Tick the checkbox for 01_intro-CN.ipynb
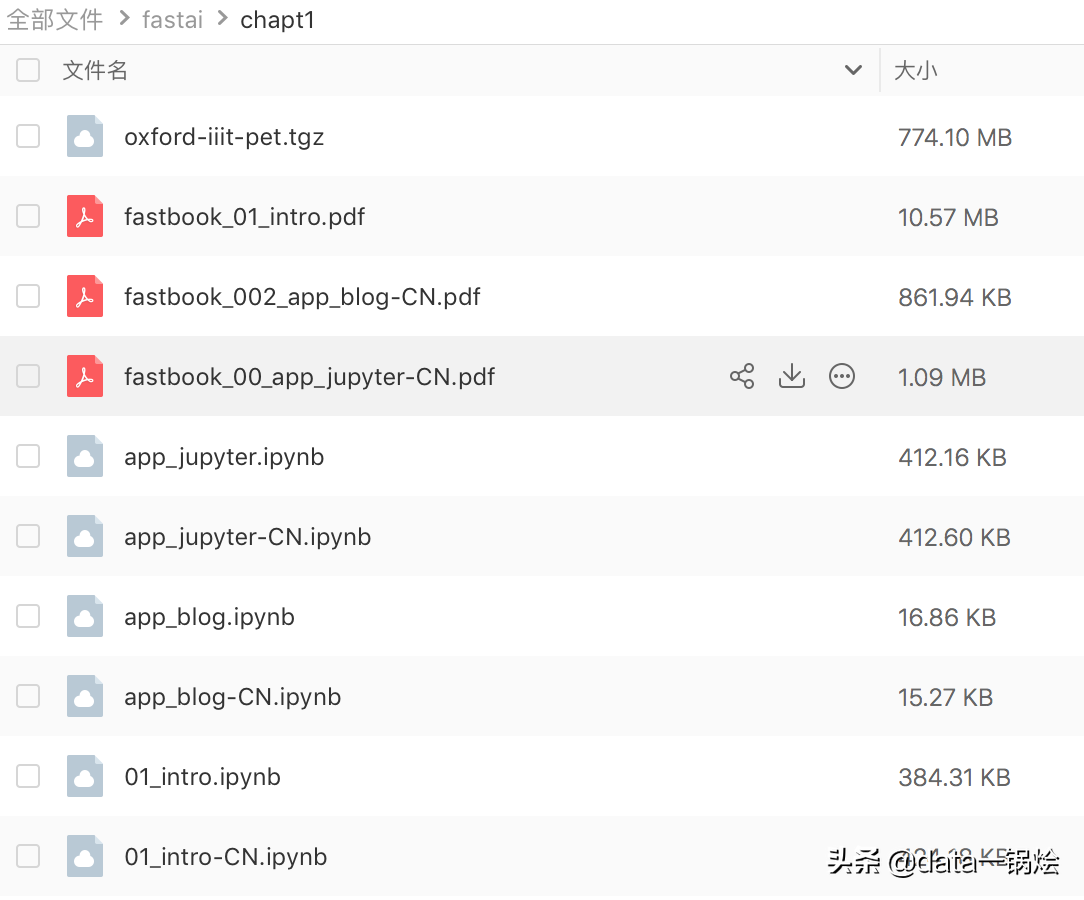1084x900 pixels. (28, 856)
